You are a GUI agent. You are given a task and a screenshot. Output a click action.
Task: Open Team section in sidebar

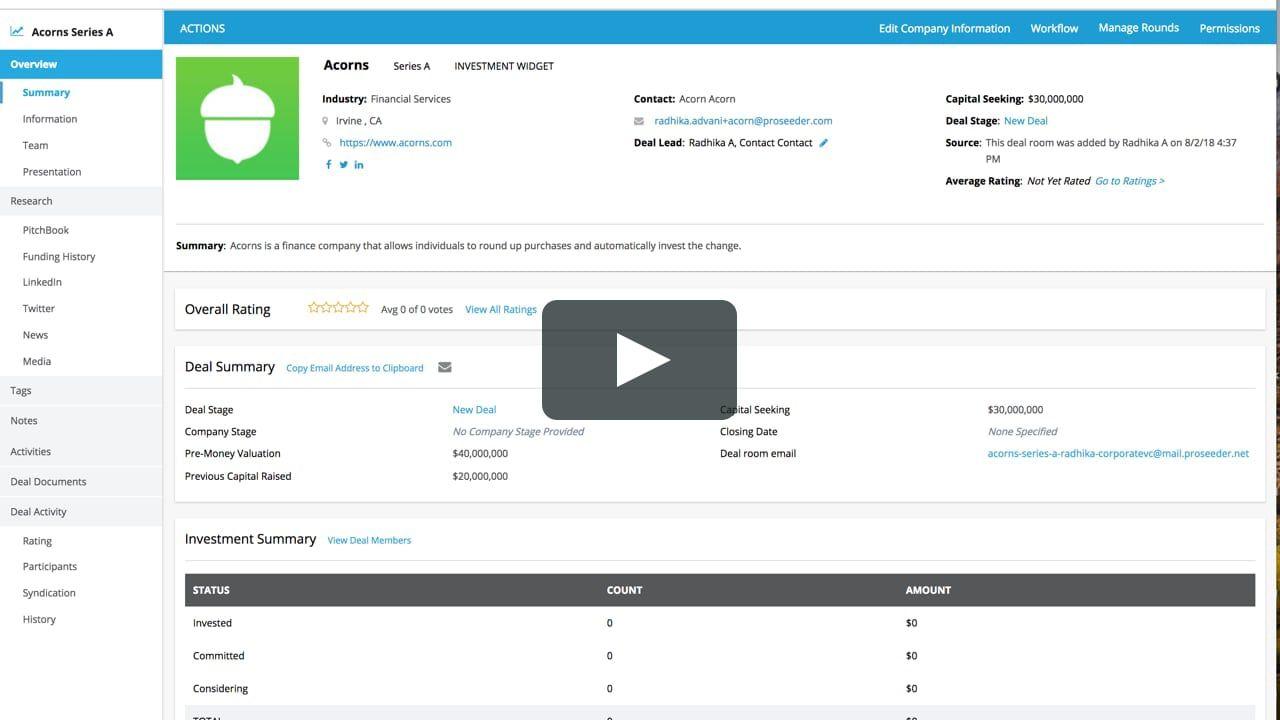[x=35, y=145]
